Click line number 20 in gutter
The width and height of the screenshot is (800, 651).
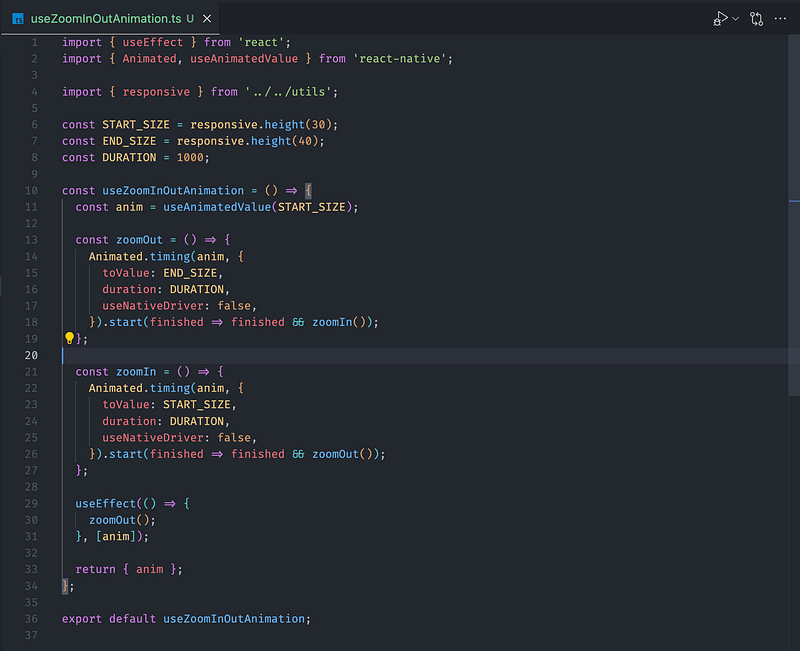31,355
